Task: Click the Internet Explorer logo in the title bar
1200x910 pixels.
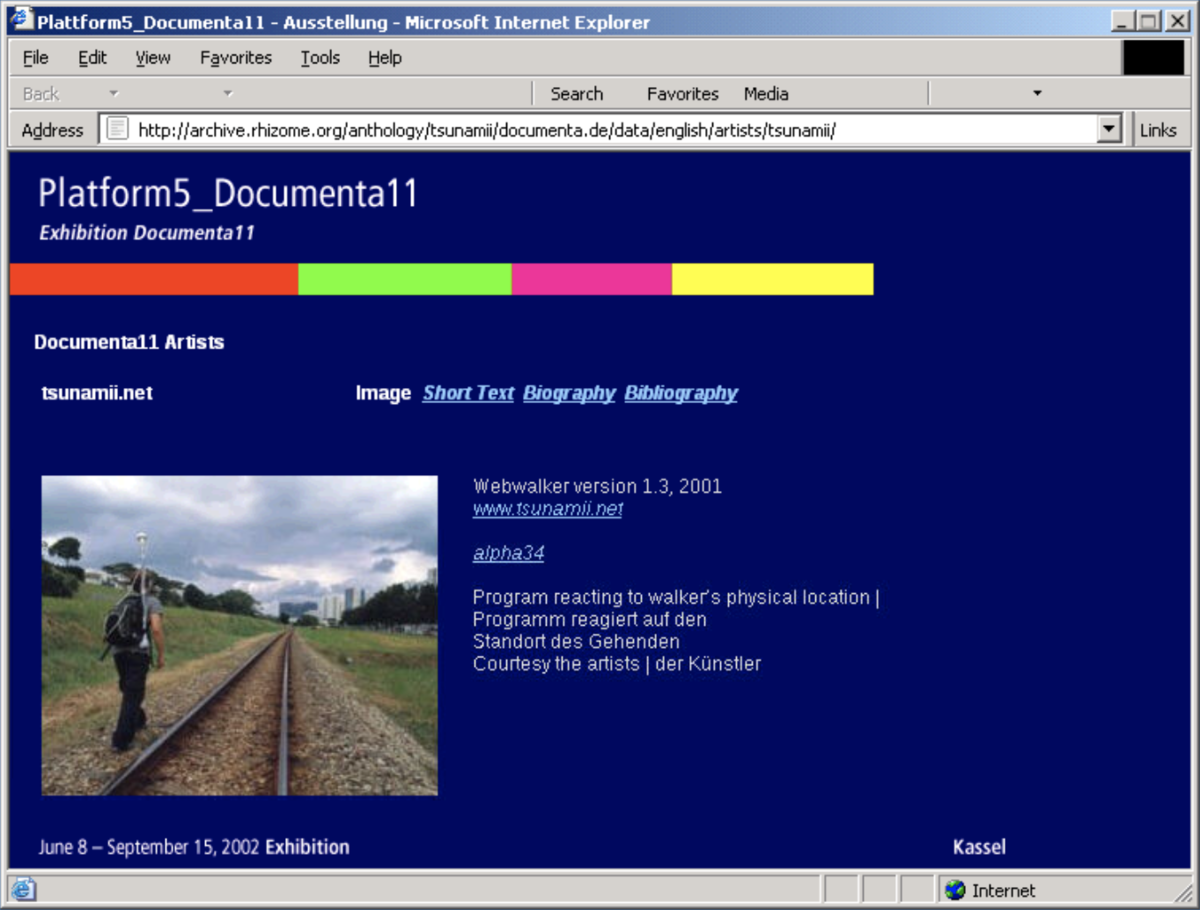Action: 18,20
